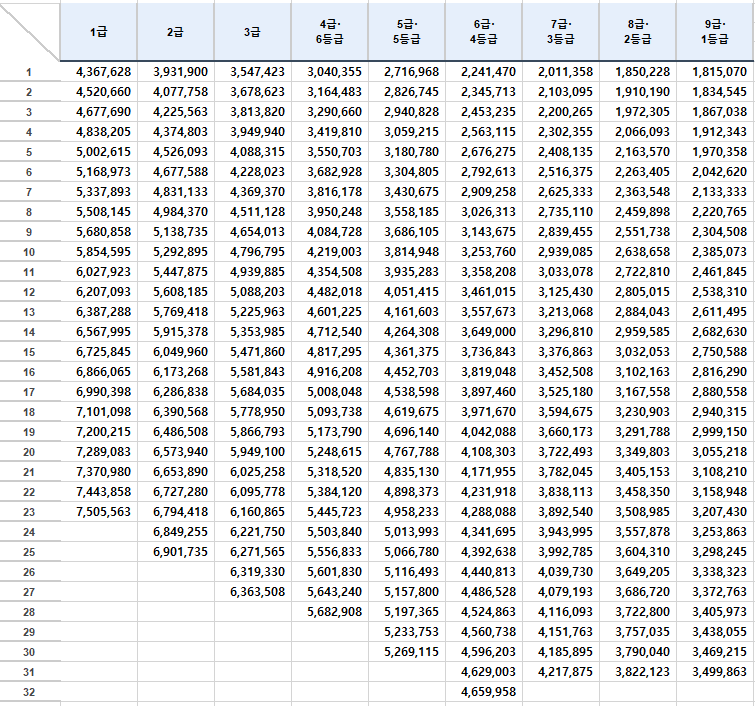Click the value 2,611,495
Screen dimensions: 755x706
pos(719,312)
